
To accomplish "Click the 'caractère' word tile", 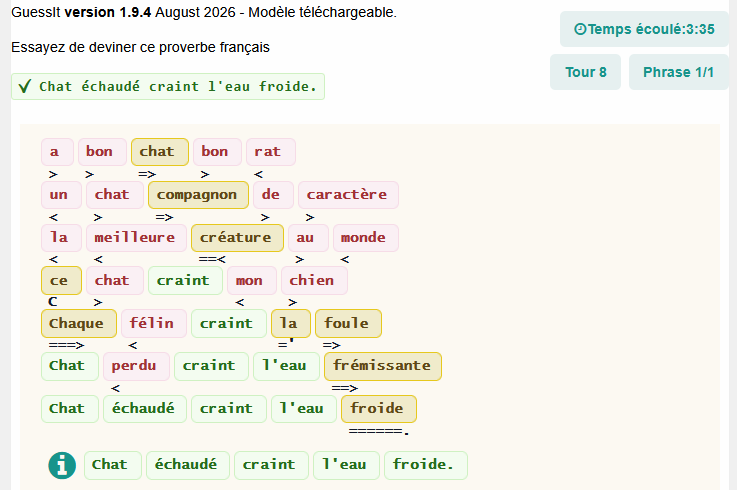I will click(x=348, y=195).
